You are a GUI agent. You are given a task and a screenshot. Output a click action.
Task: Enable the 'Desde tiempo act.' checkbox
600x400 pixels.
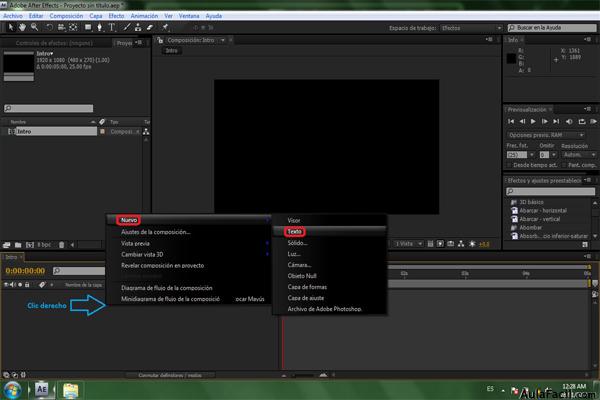(509, 165)
